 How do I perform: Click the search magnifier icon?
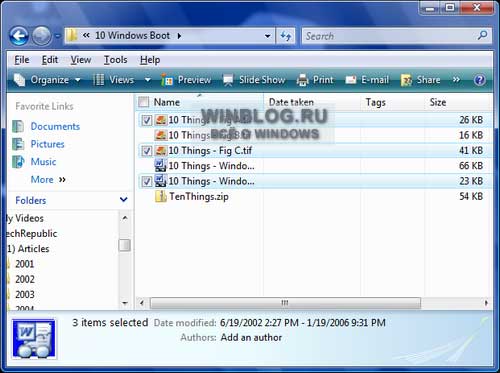[x=482, y=35]
